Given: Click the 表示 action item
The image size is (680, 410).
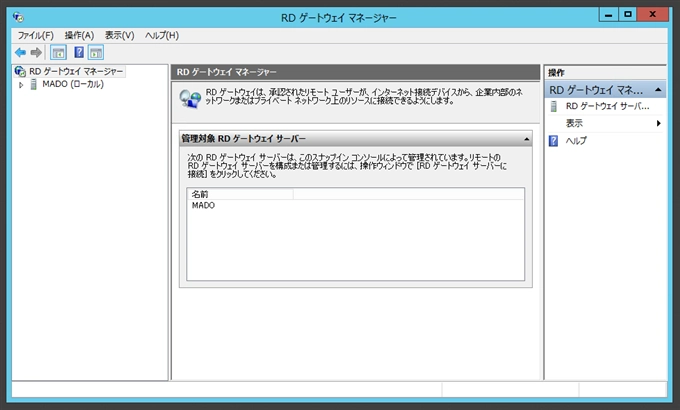Looking at the screenshot, I should point(574,123).
